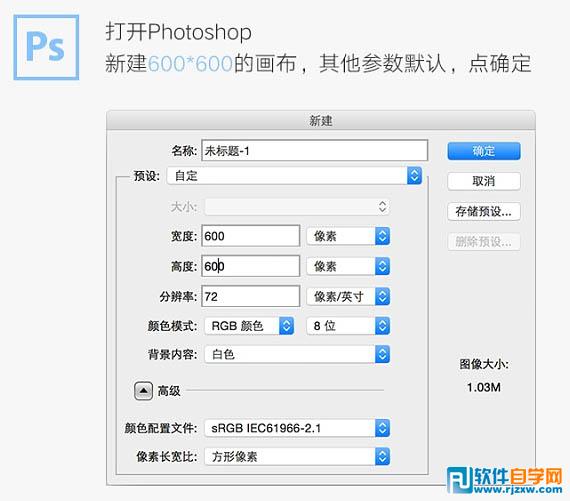The height and width of the screenshot is (501, 570).
Task: Click the Photoshop Ps logo icon
Action: coord(46,47)
